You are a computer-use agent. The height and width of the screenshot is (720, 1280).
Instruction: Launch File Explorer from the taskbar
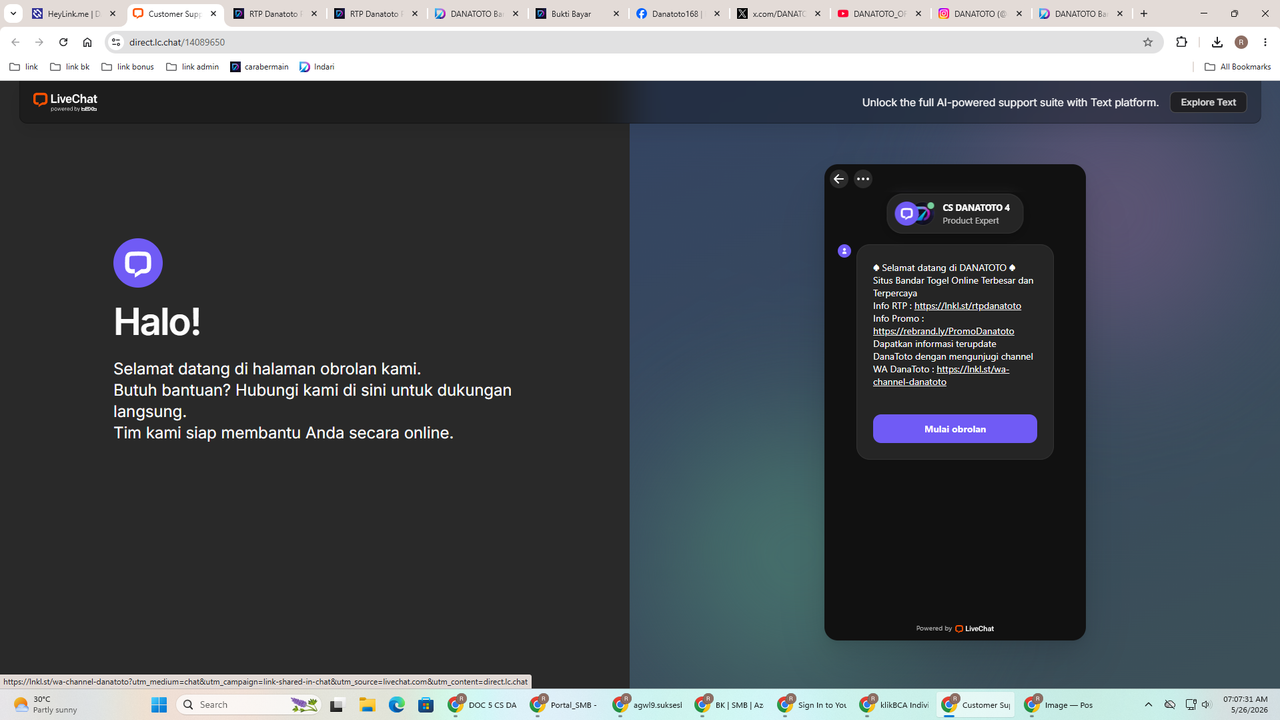pos(366,705)
